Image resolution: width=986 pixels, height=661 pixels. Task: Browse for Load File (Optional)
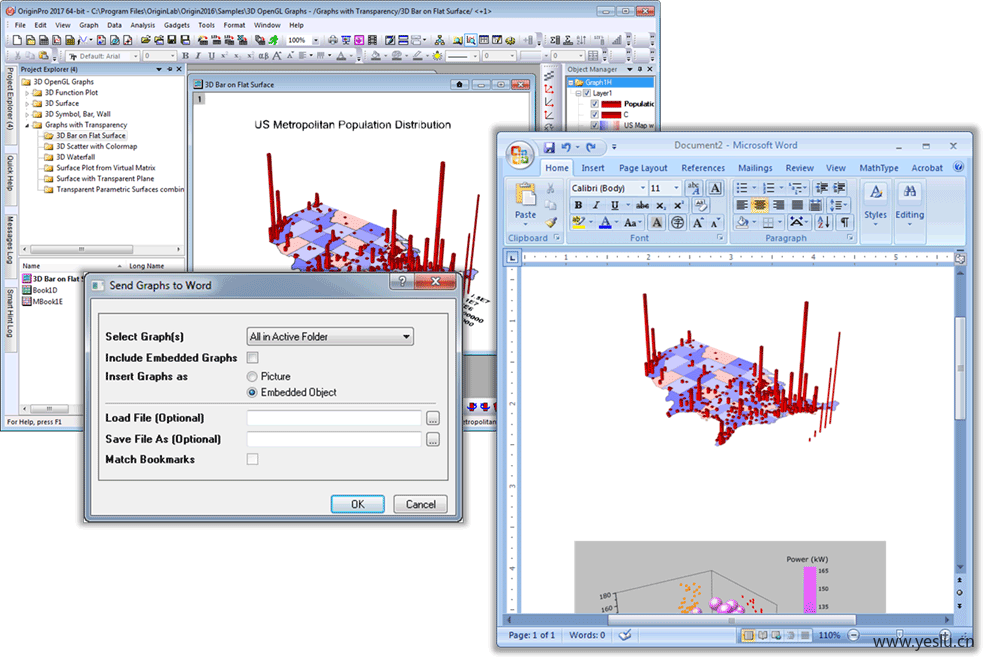point(433,418)
